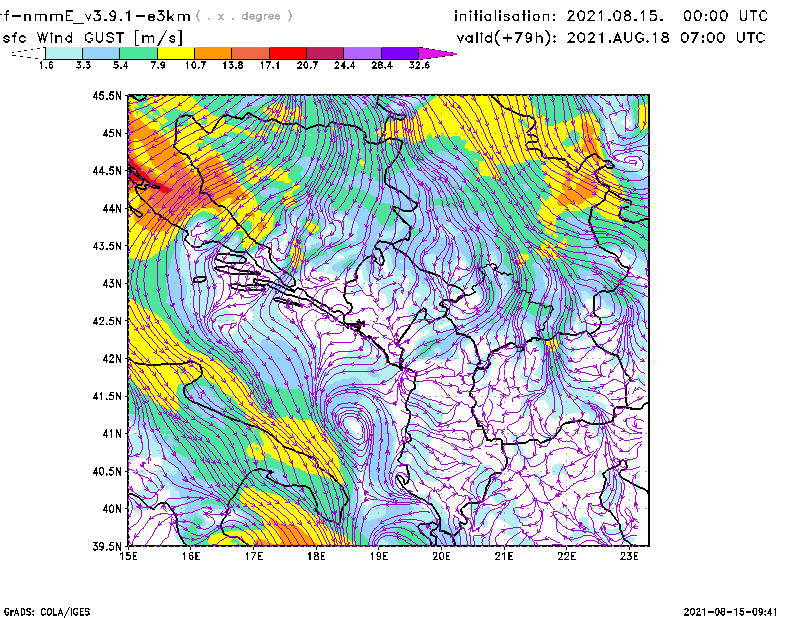Click the light cyan legend swatch after 1.6
The image size is (800, 618).
pyautogui.click(x=64, y=53)
